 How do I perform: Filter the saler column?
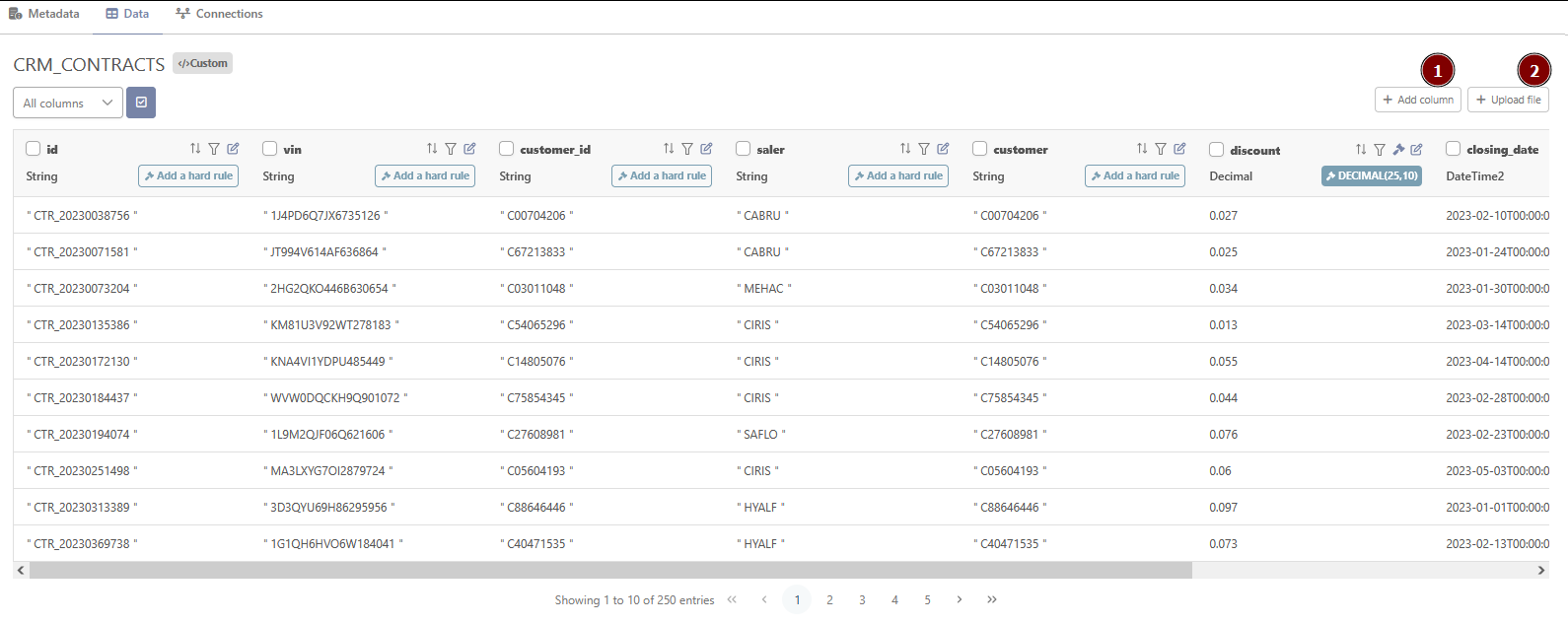click(924, 149)
